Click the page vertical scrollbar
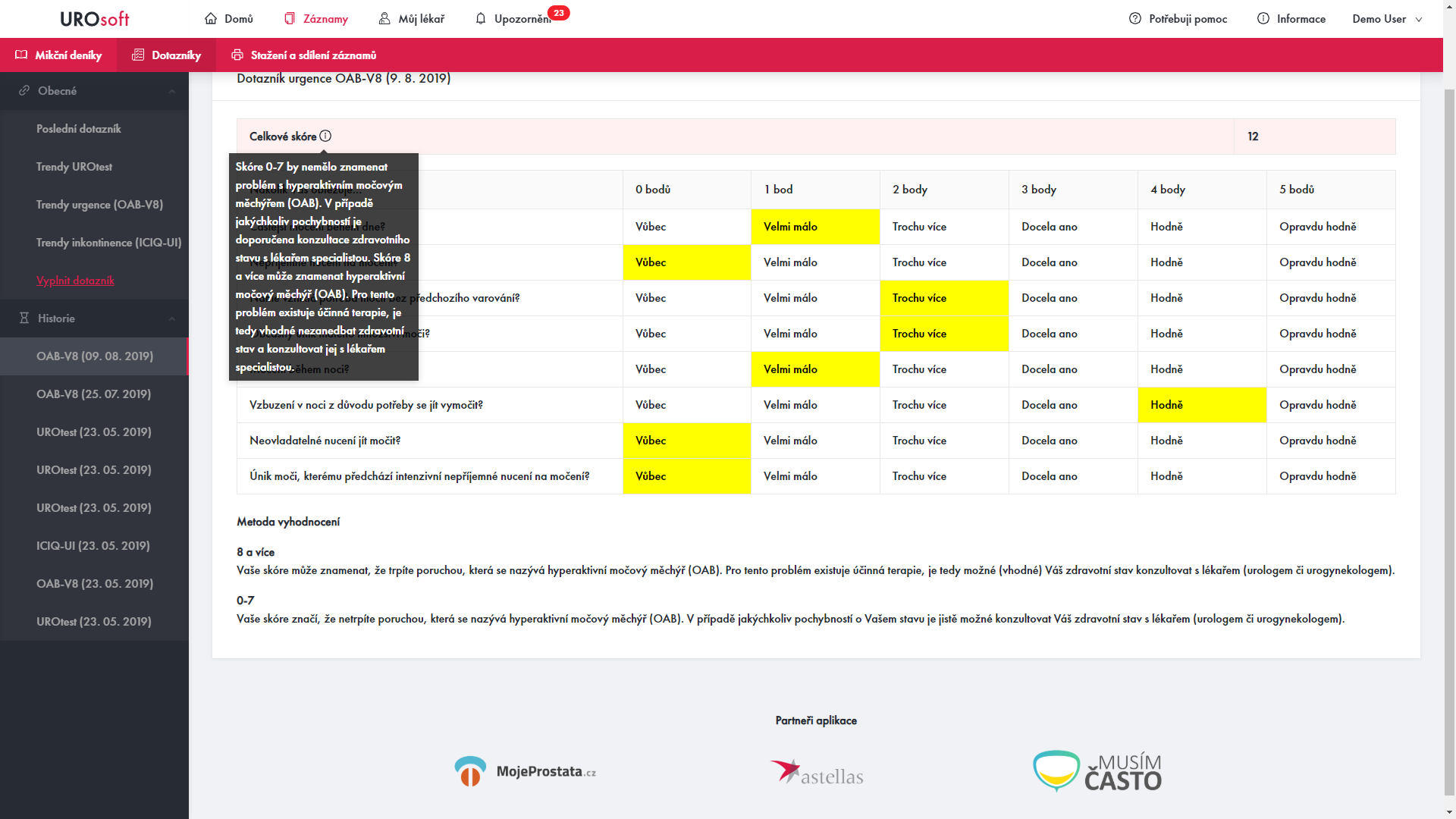This screenshot has width=1456, height=819. tap(1448, 440)
